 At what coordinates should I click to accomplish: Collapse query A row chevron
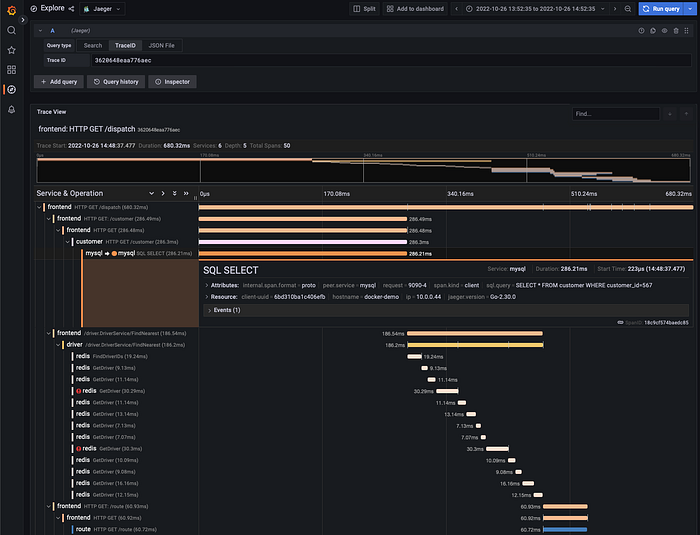(40, 31)
